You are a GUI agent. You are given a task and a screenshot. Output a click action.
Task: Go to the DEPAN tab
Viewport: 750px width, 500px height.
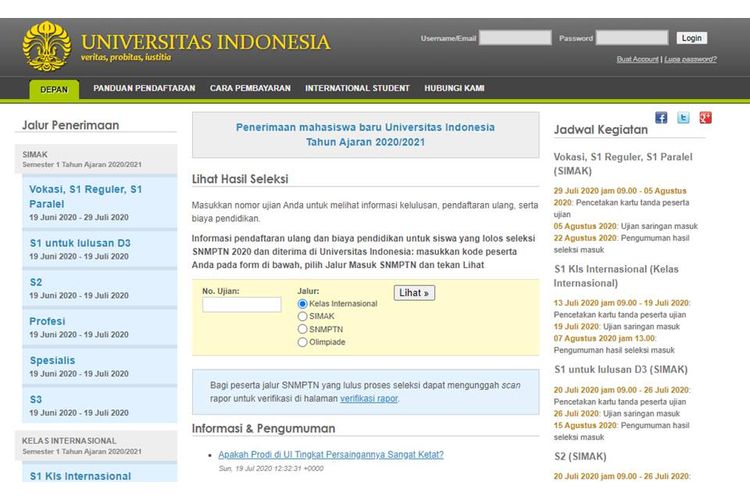[54, 89]
